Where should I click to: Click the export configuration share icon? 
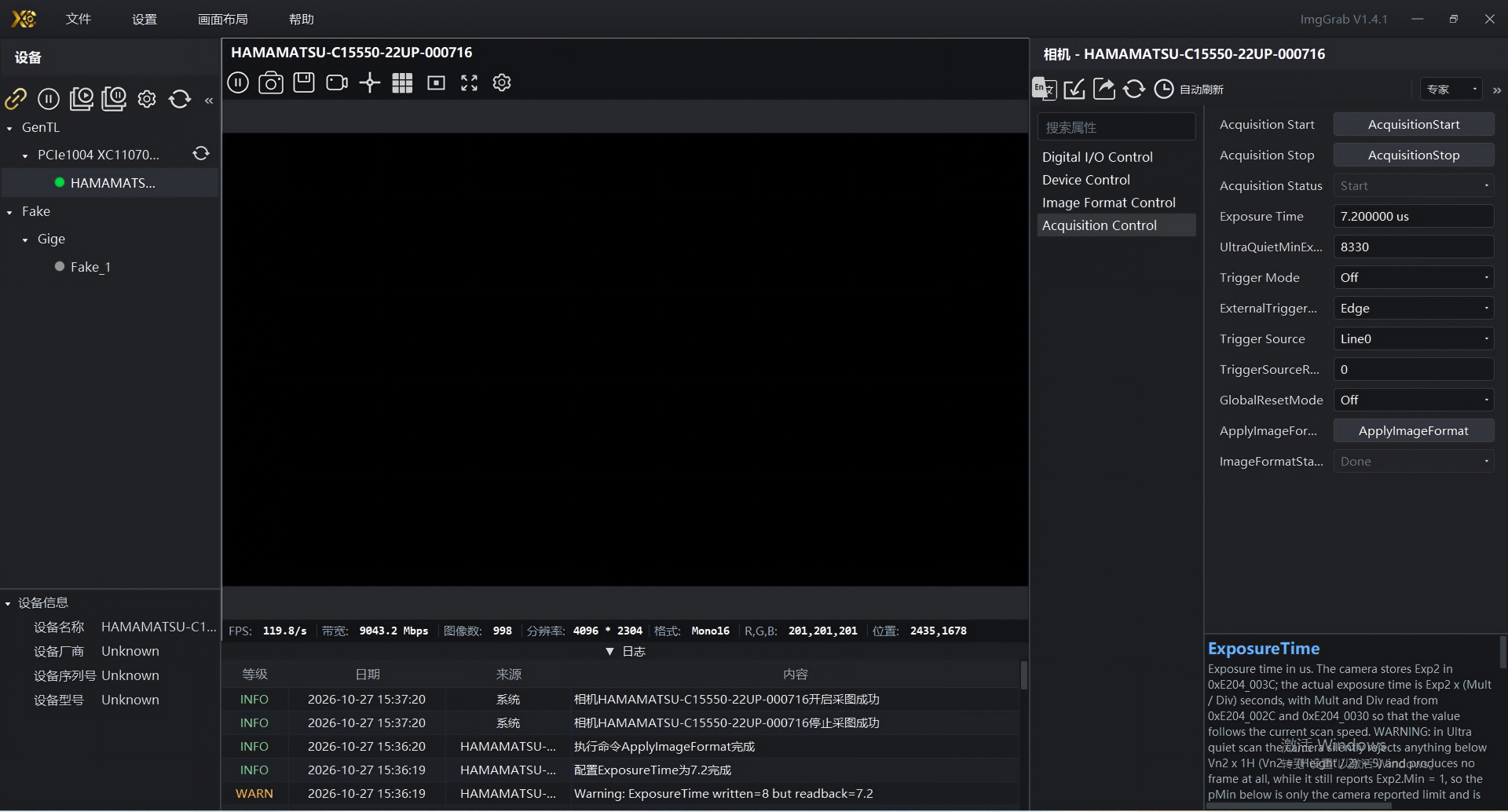(1104, 89)
